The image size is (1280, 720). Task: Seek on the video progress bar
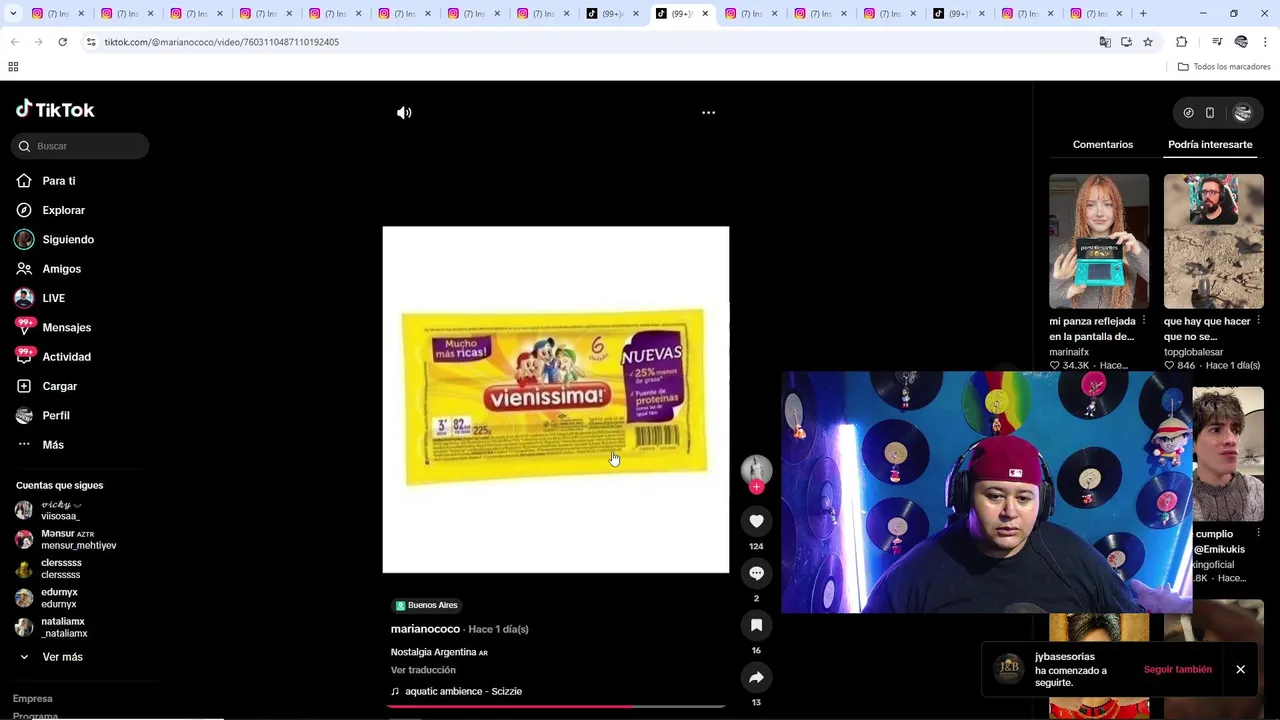point(556,706)
